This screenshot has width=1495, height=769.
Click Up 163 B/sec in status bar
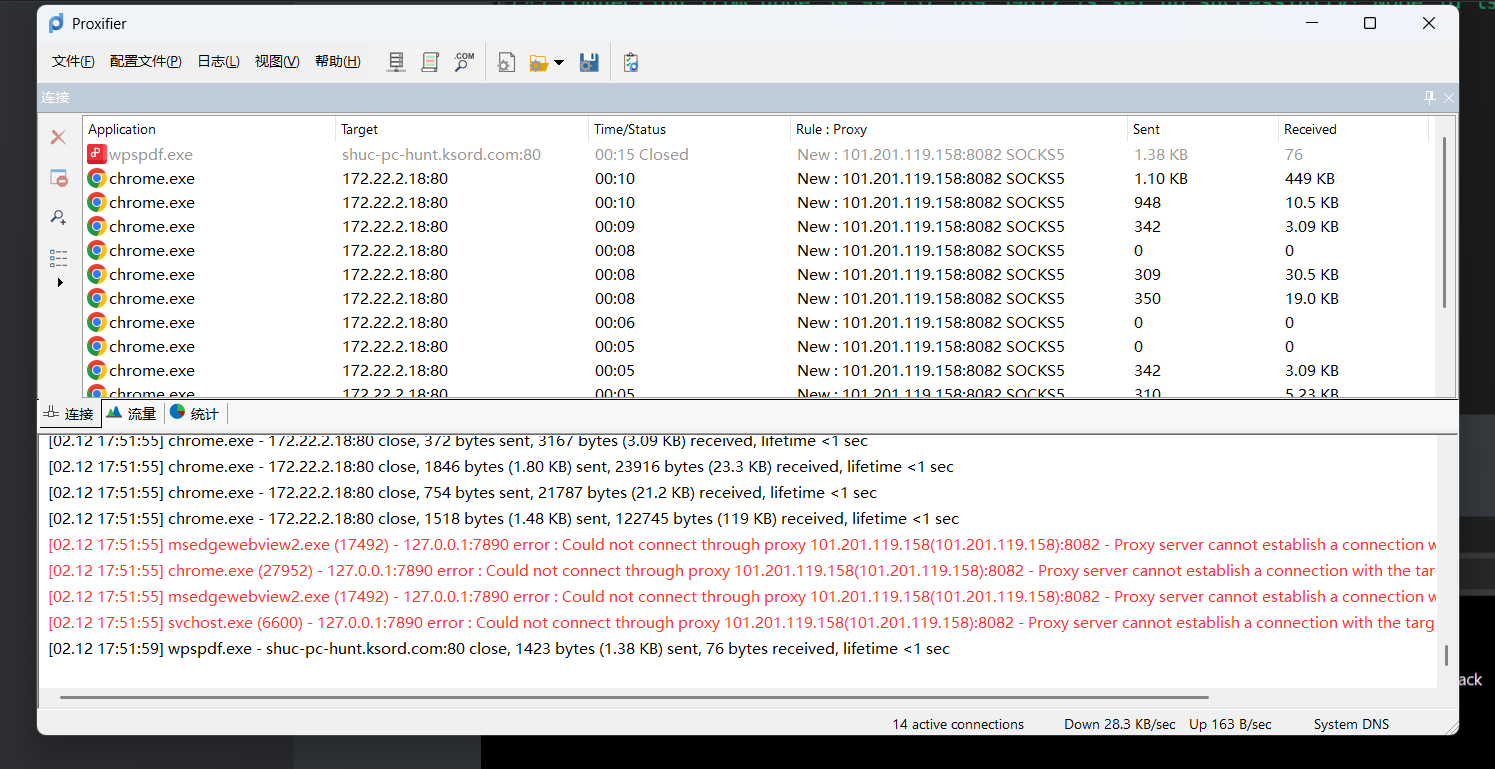pyautogui.click(x=1230, y=724)
